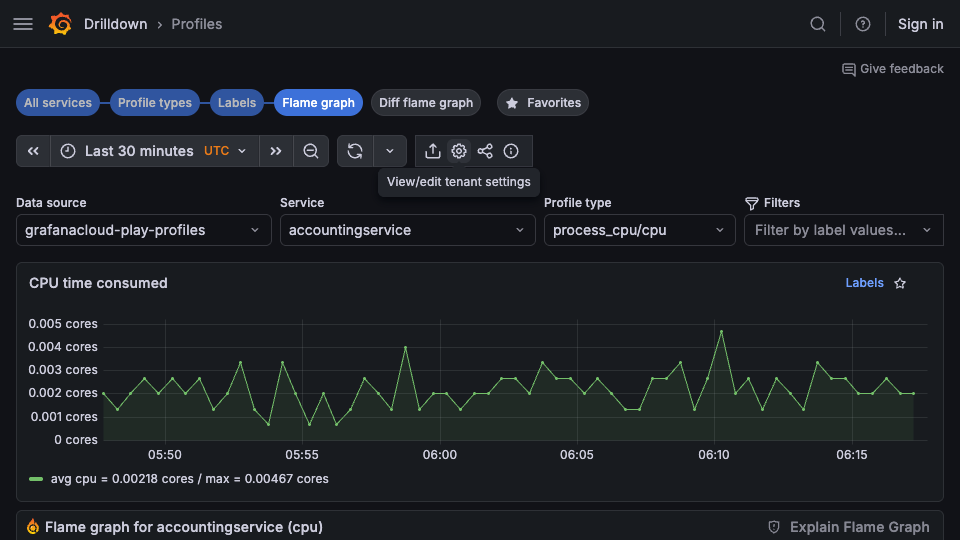Click the refresh data icon
Viewport: 960px width, 540px height.
point(355,151)
